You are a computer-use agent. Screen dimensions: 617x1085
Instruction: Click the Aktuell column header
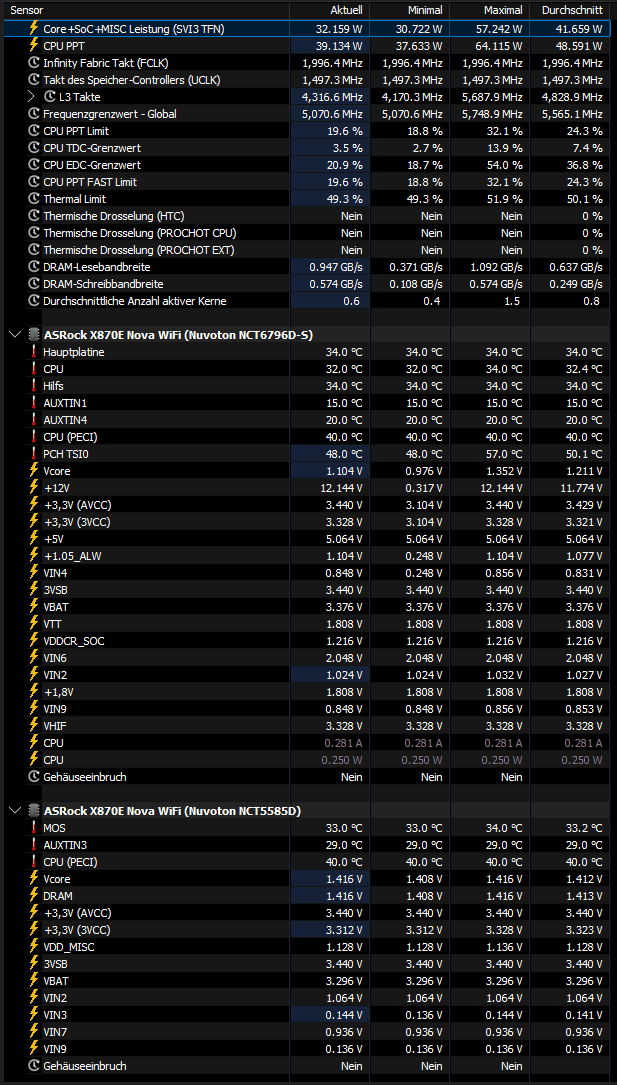345,10
